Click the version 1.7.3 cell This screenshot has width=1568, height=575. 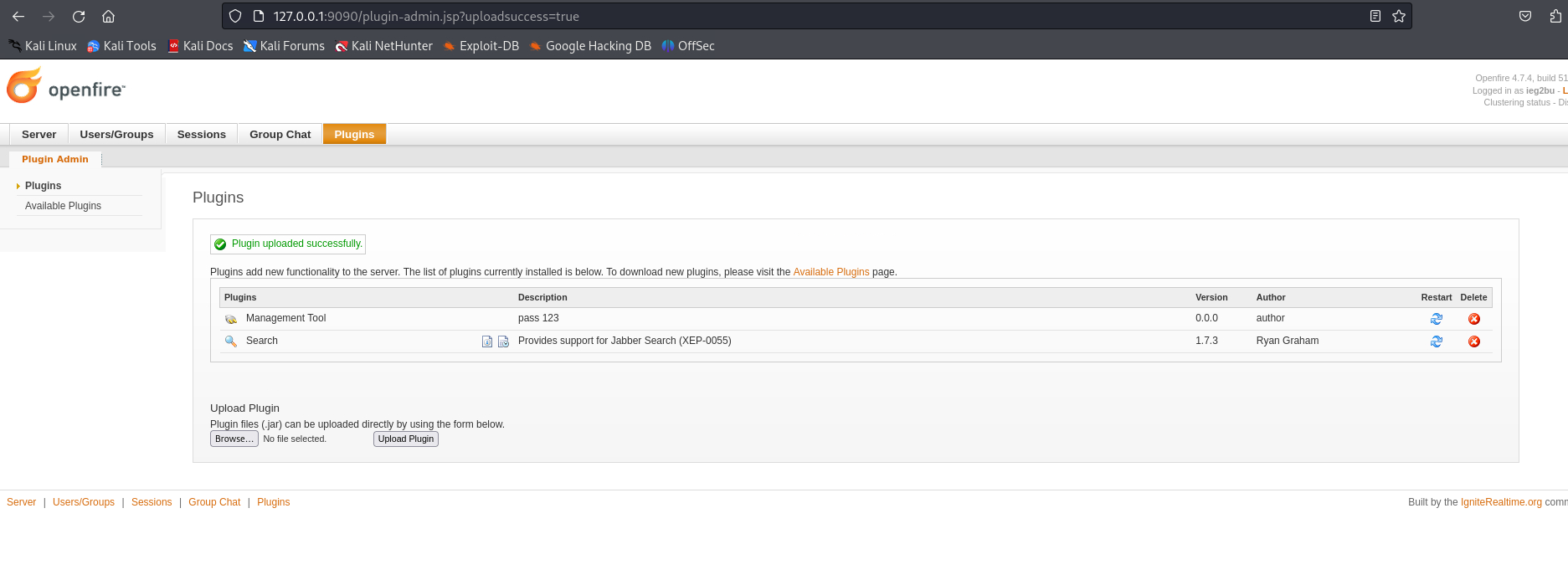1206,341
